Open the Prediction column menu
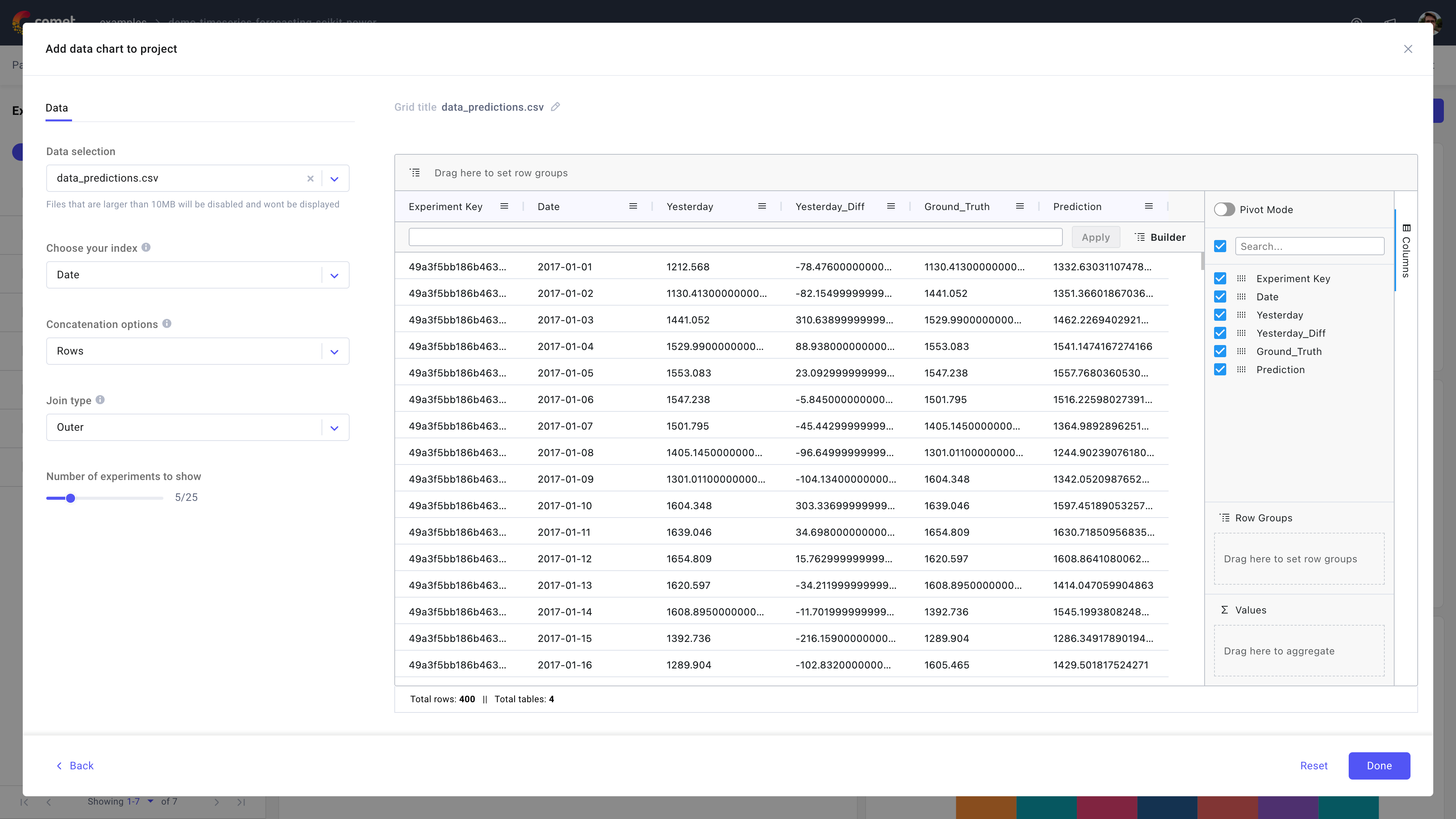The image size is (1456, 819). tap(1148, 206)
